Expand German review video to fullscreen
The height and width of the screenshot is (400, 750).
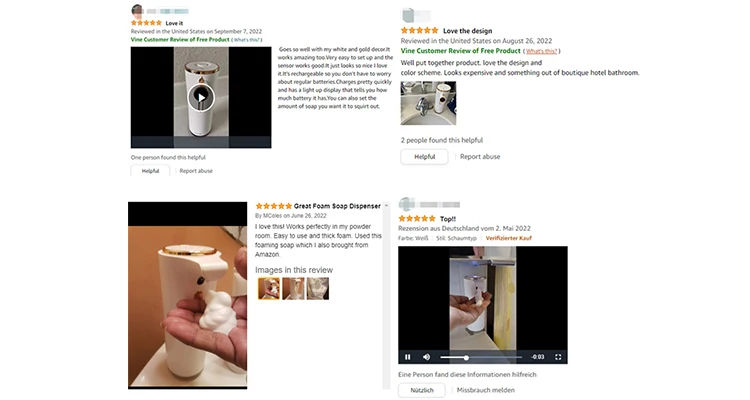tap(558, 357)
